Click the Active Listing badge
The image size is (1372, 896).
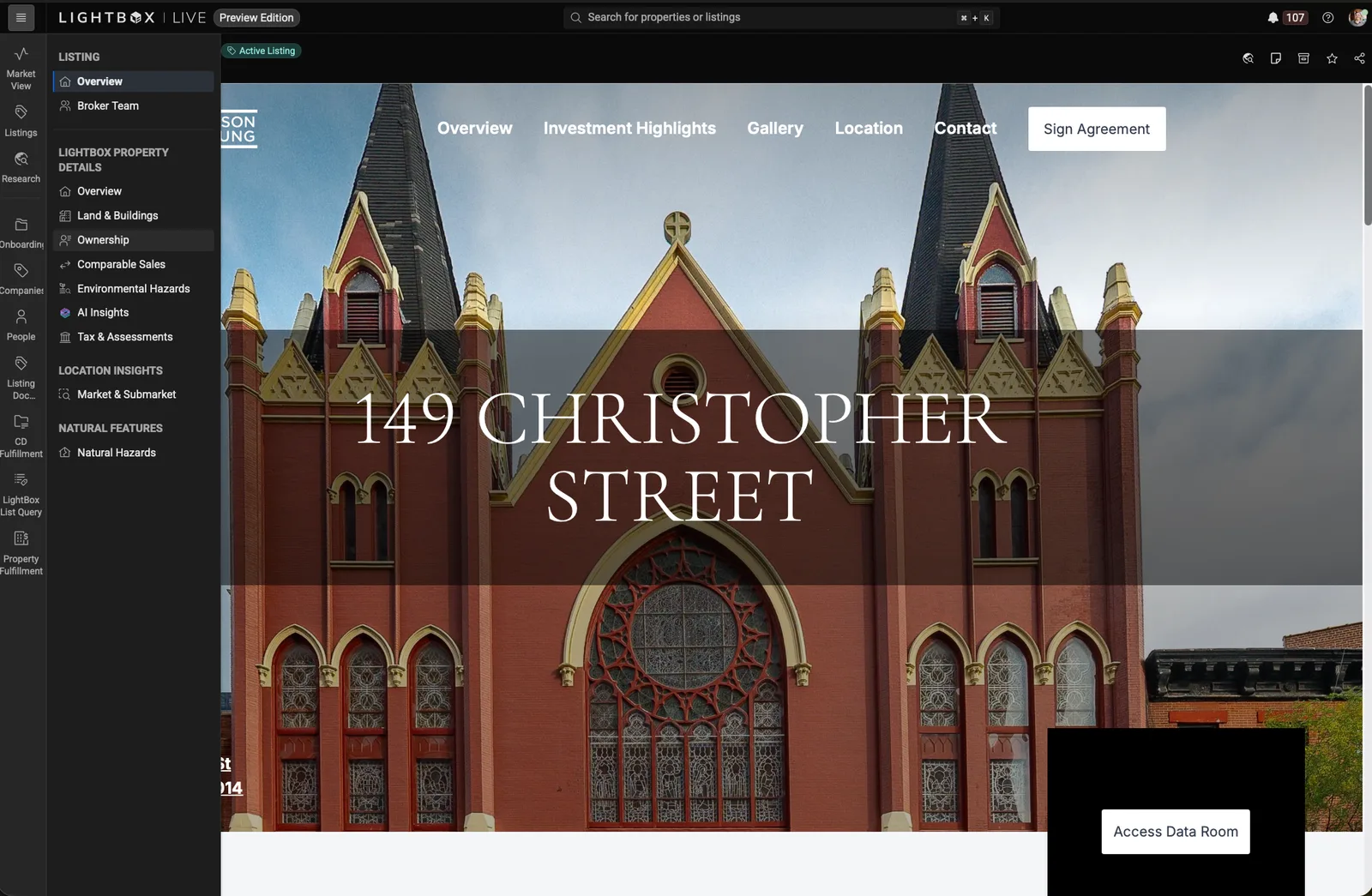262,51
